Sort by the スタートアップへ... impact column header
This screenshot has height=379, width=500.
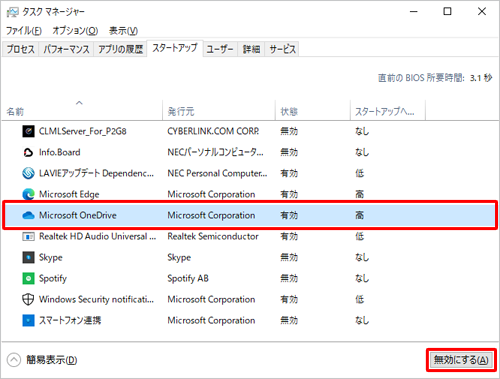point(388,110)
